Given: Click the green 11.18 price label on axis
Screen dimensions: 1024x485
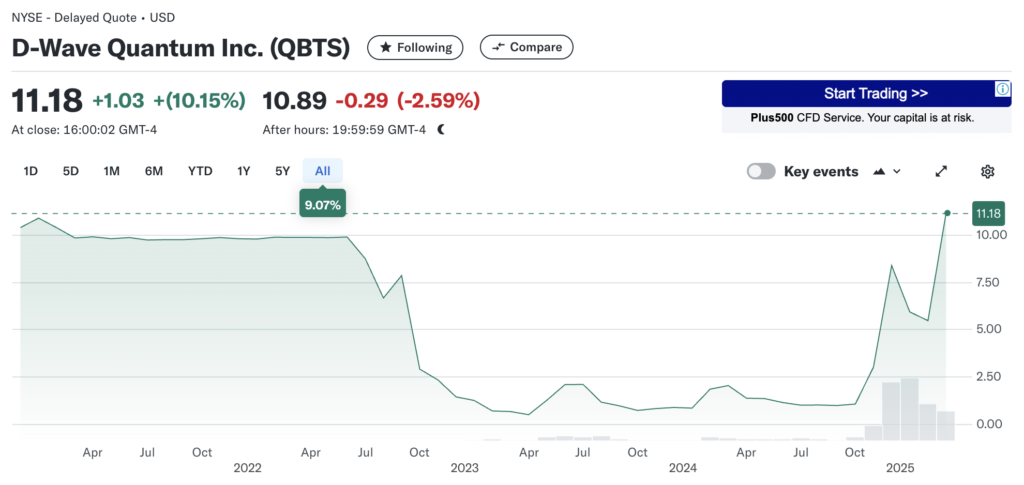Looking at the screenshot, I should (x=988, y=213).
